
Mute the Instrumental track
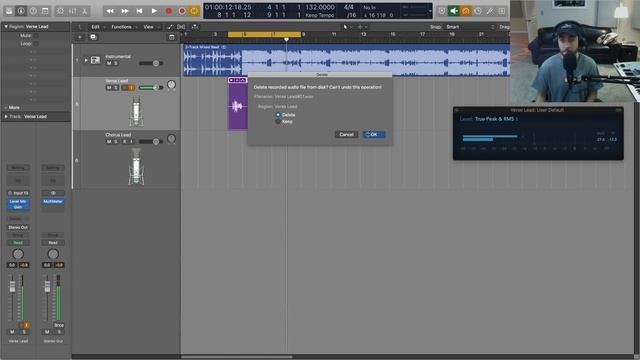click(x=109, y=63)
